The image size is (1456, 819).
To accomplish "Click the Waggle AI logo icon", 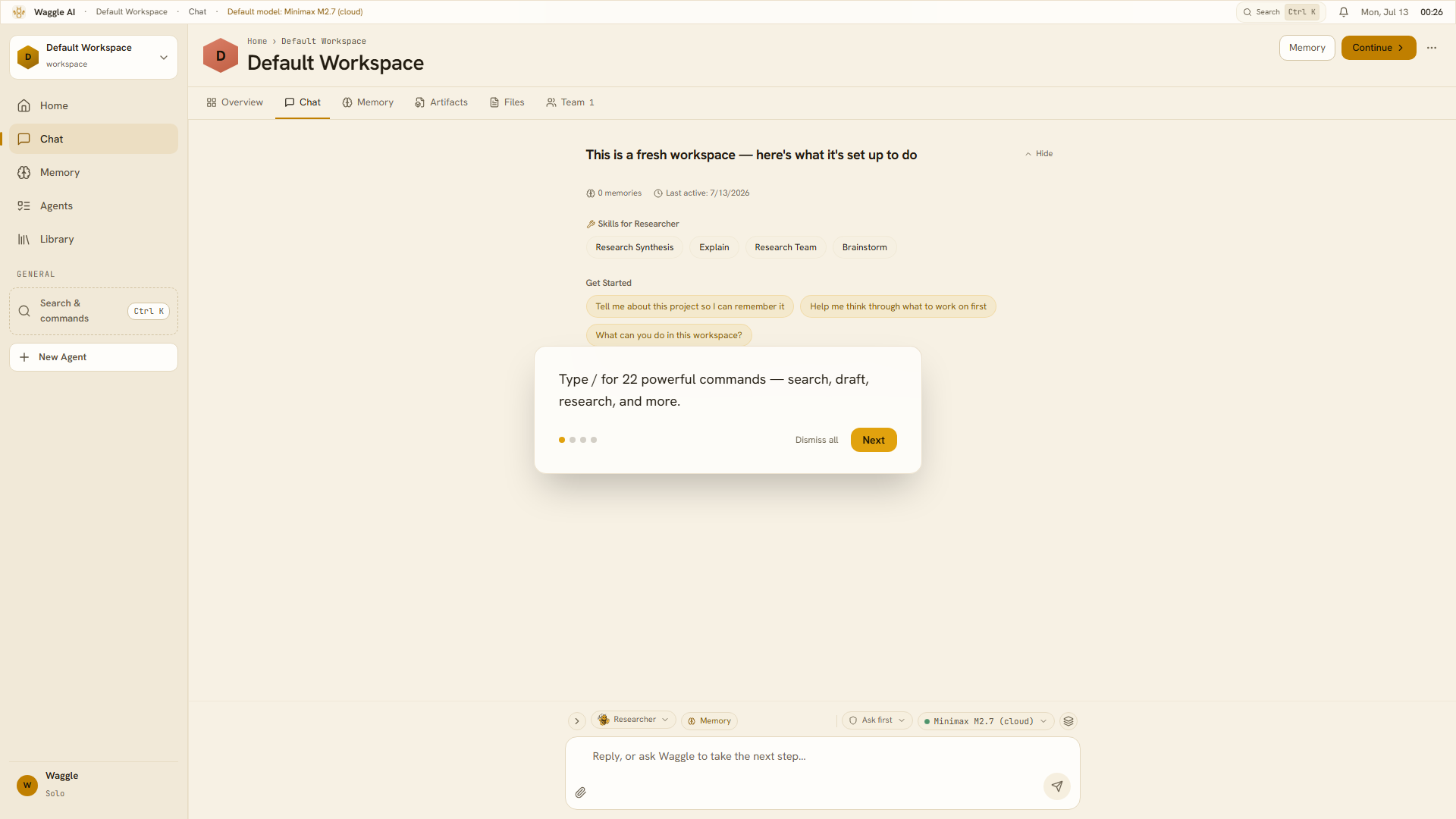I will [19, 12].
